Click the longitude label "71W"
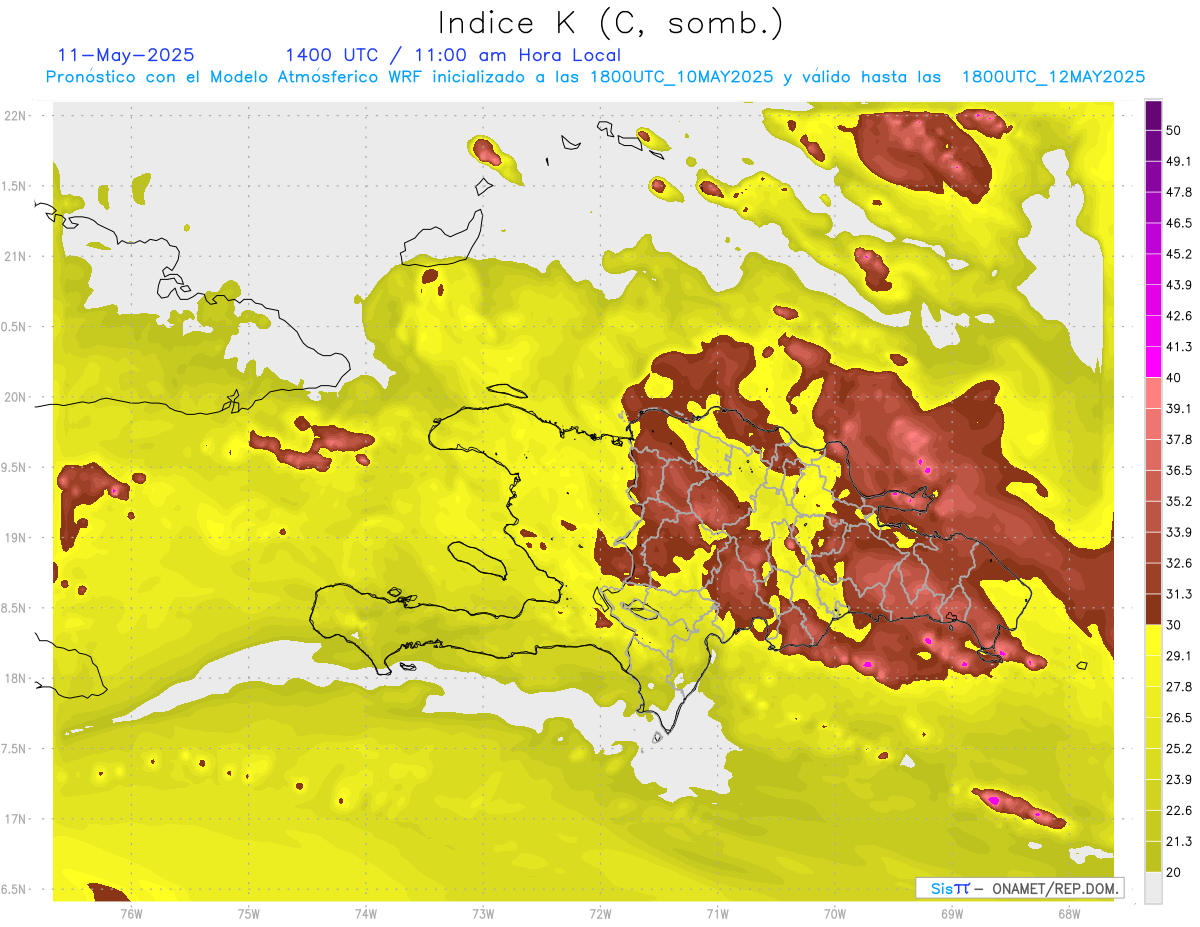The width and height of the screenshot is (1200, 927). 717,913
